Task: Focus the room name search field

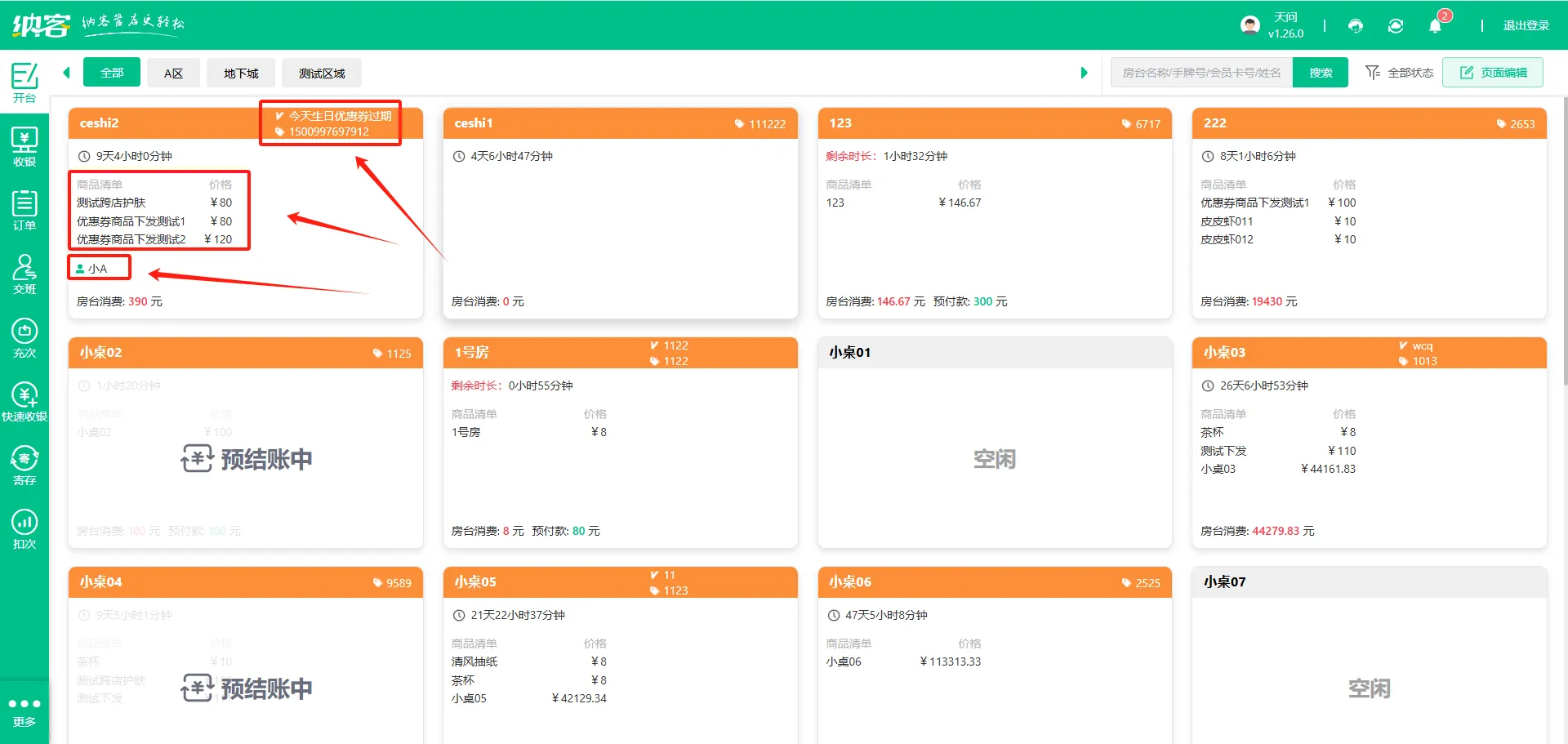Action: click(1200, 73)
